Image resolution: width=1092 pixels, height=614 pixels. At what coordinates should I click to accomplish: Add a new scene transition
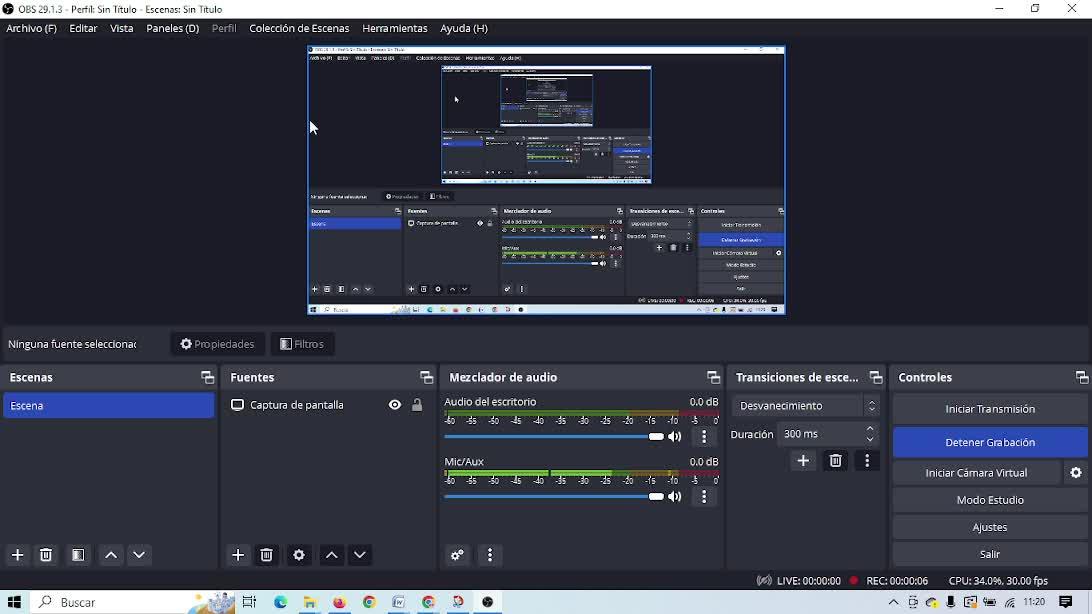tap(803, 461)
